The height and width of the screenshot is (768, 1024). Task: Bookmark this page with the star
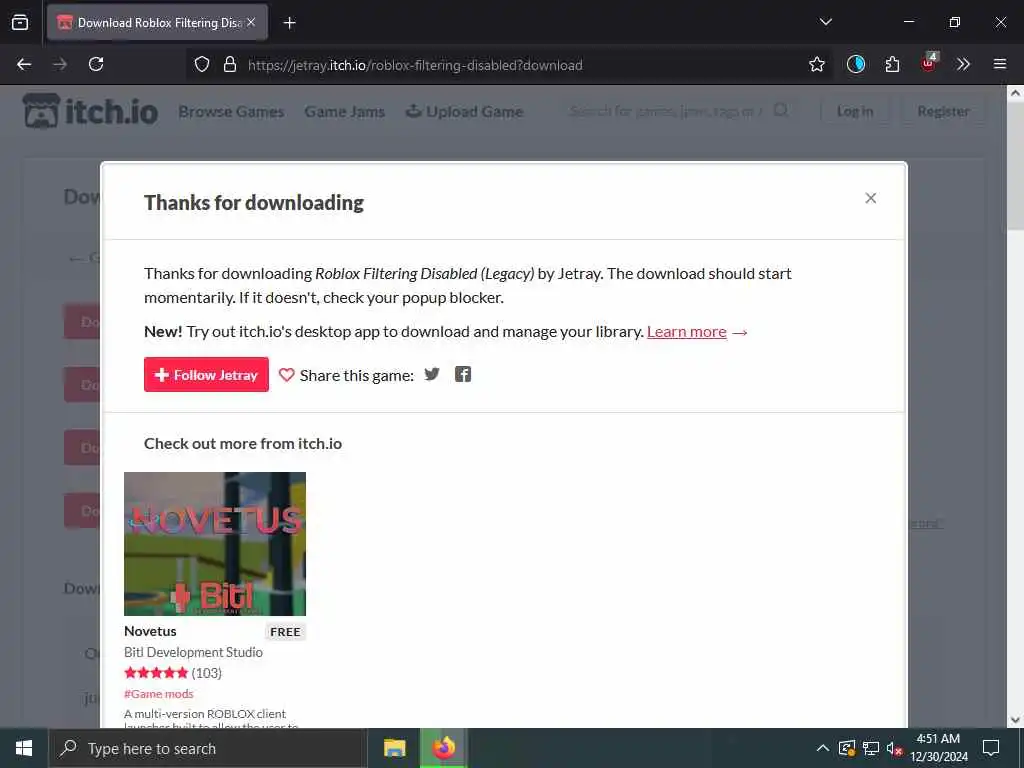[x=816, y=65]
